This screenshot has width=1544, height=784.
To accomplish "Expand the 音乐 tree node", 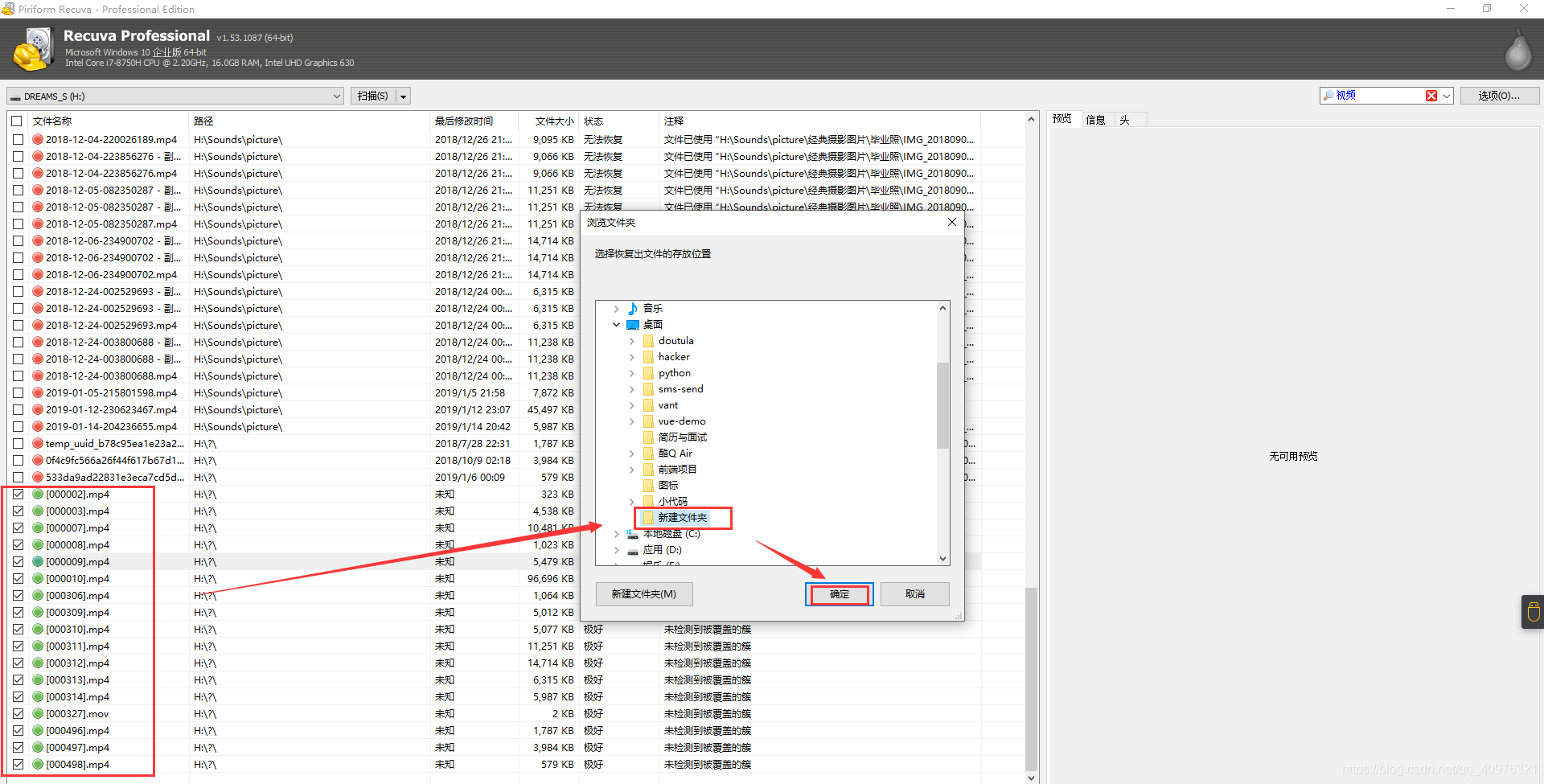I will tap(617, 309).
